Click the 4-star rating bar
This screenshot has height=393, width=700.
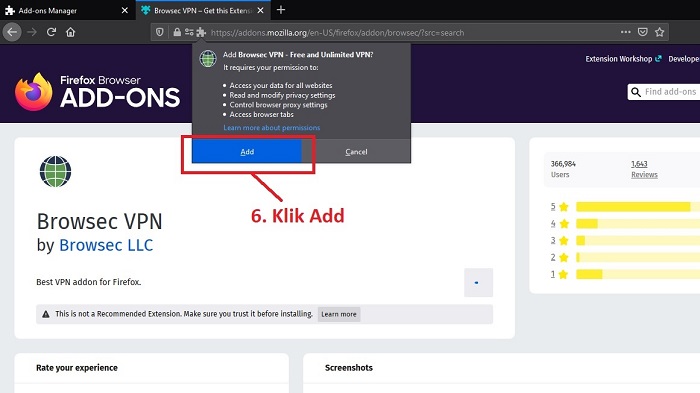638,224
